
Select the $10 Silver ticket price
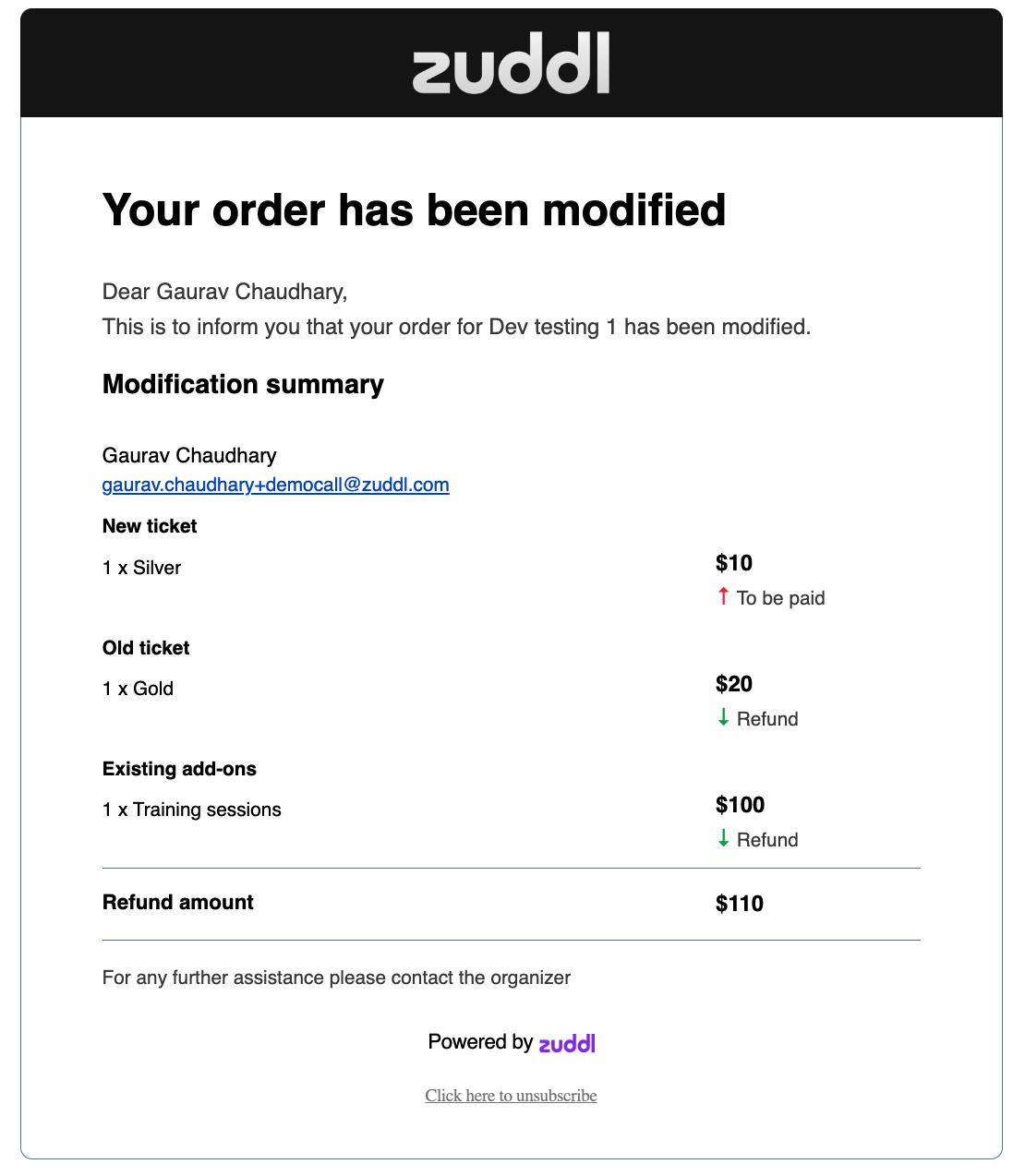pyautogui.click(x=734, y=563)
